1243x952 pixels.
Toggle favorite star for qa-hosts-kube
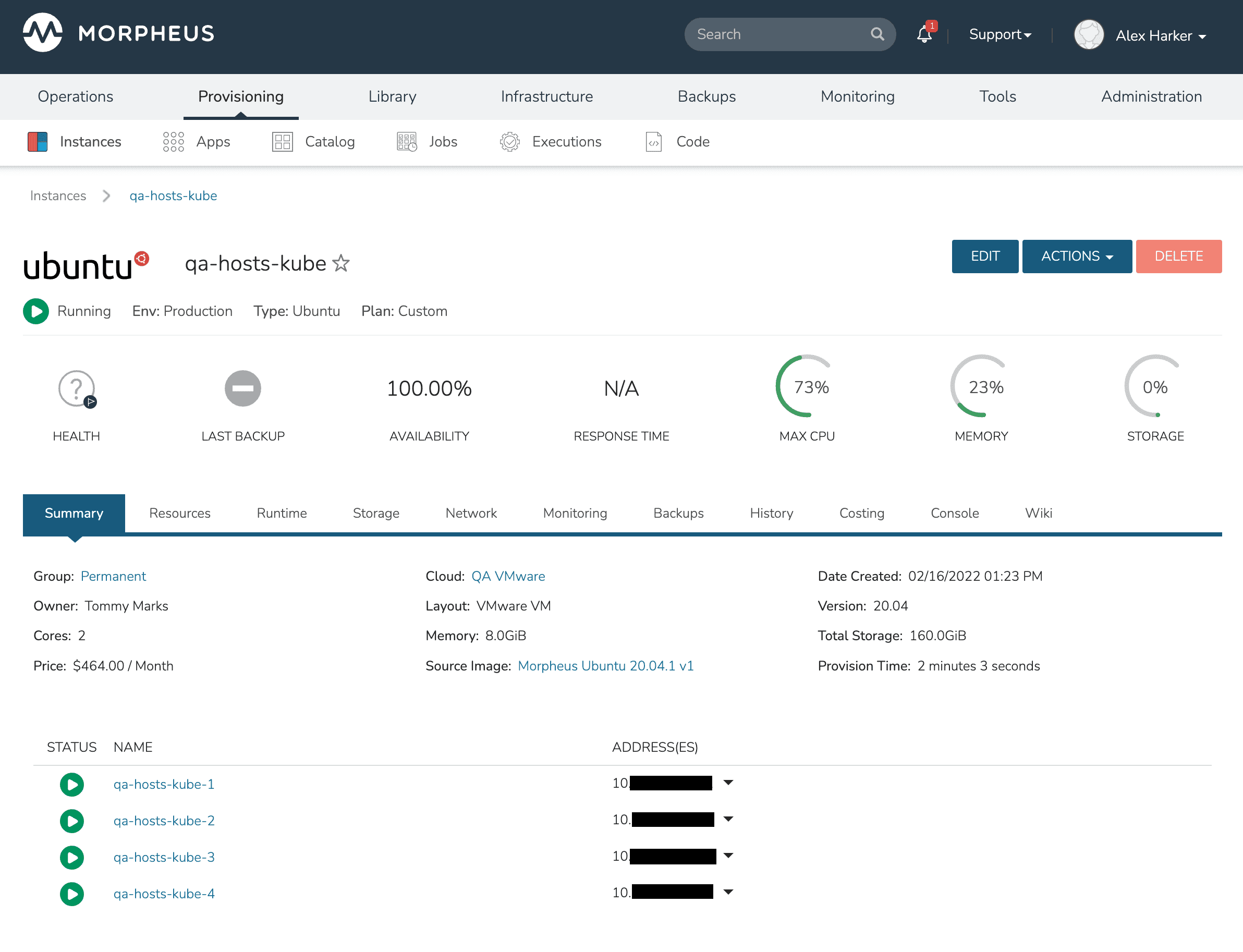pyautogui.click(x=341, y=263)
